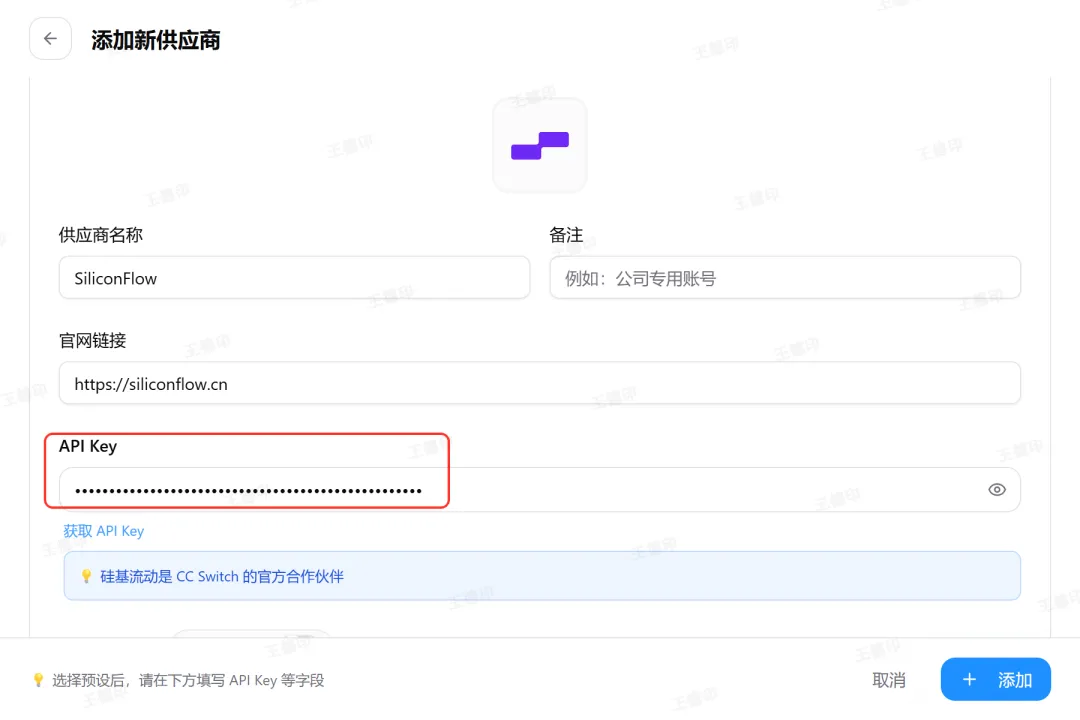Click the 添加新供应商 page title
The image size is (1080, 720).
156,40
